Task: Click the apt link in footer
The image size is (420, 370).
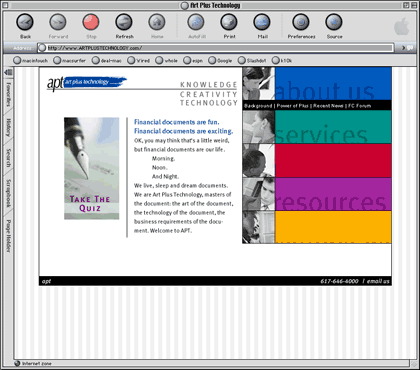Action: (46, 281)
